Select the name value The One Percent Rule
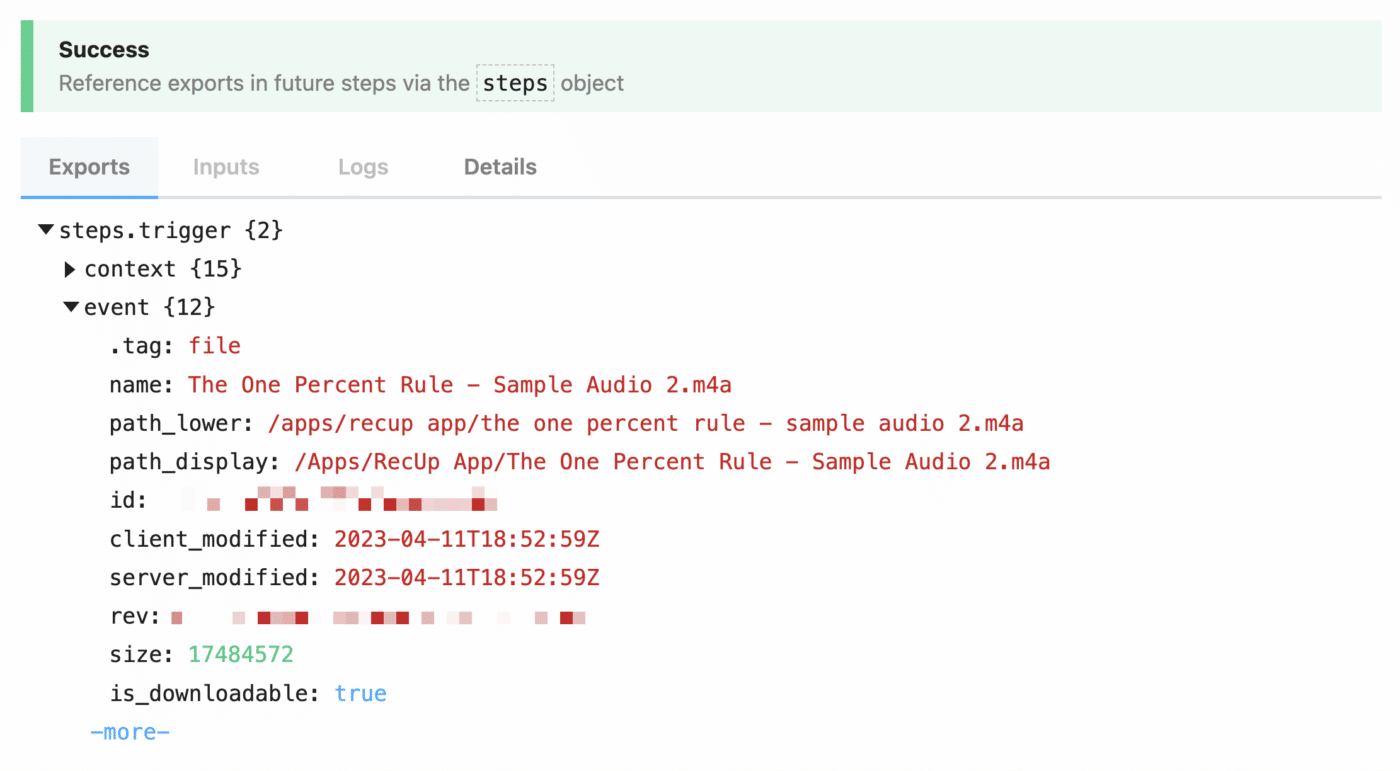Image resolution: width=1400 pixels, height=771 pixels. point(460,385)
